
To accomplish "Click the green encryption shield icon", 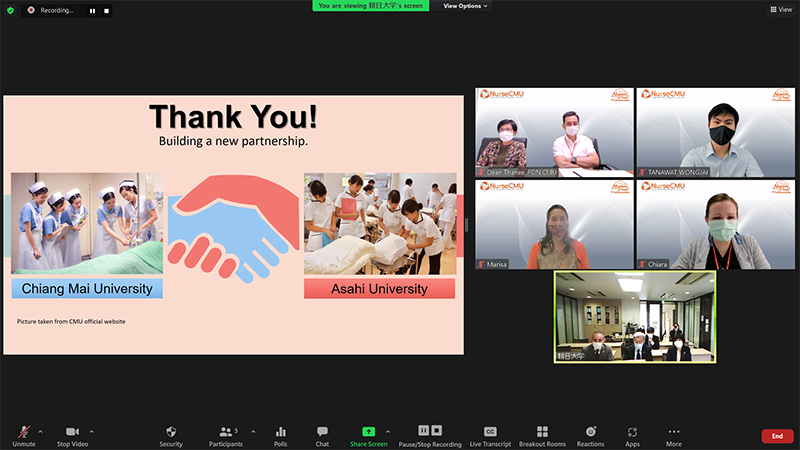I will tap(10, 10).
